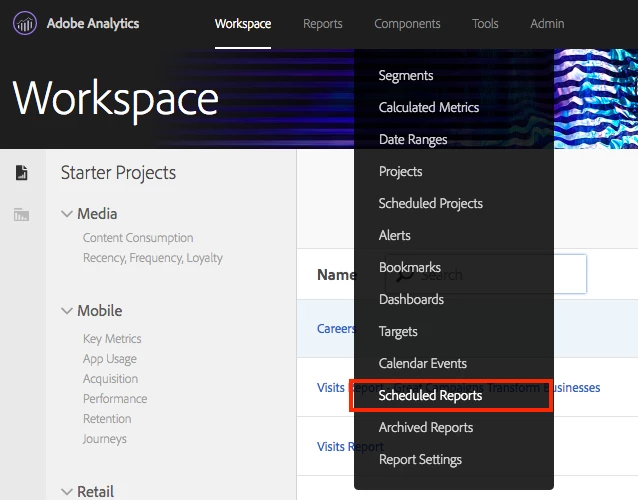638x500 pixels.
Task: Open the App Usage starter project
Action: 109,359
